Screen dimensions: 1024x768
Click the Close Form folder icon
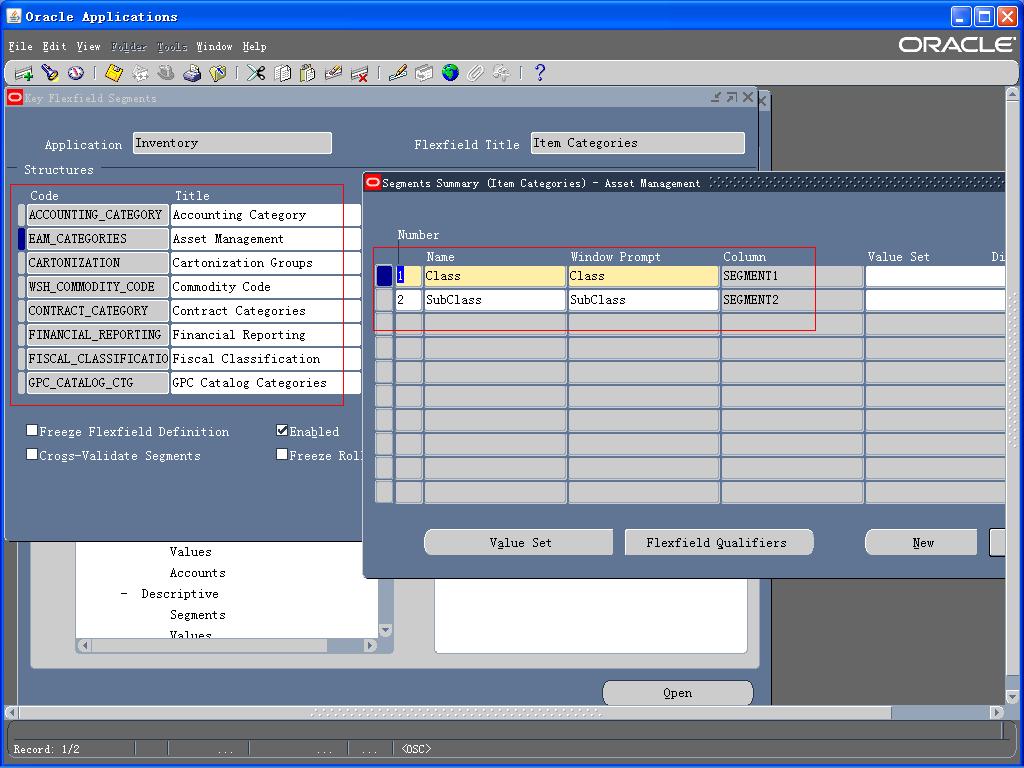point(217,73)
